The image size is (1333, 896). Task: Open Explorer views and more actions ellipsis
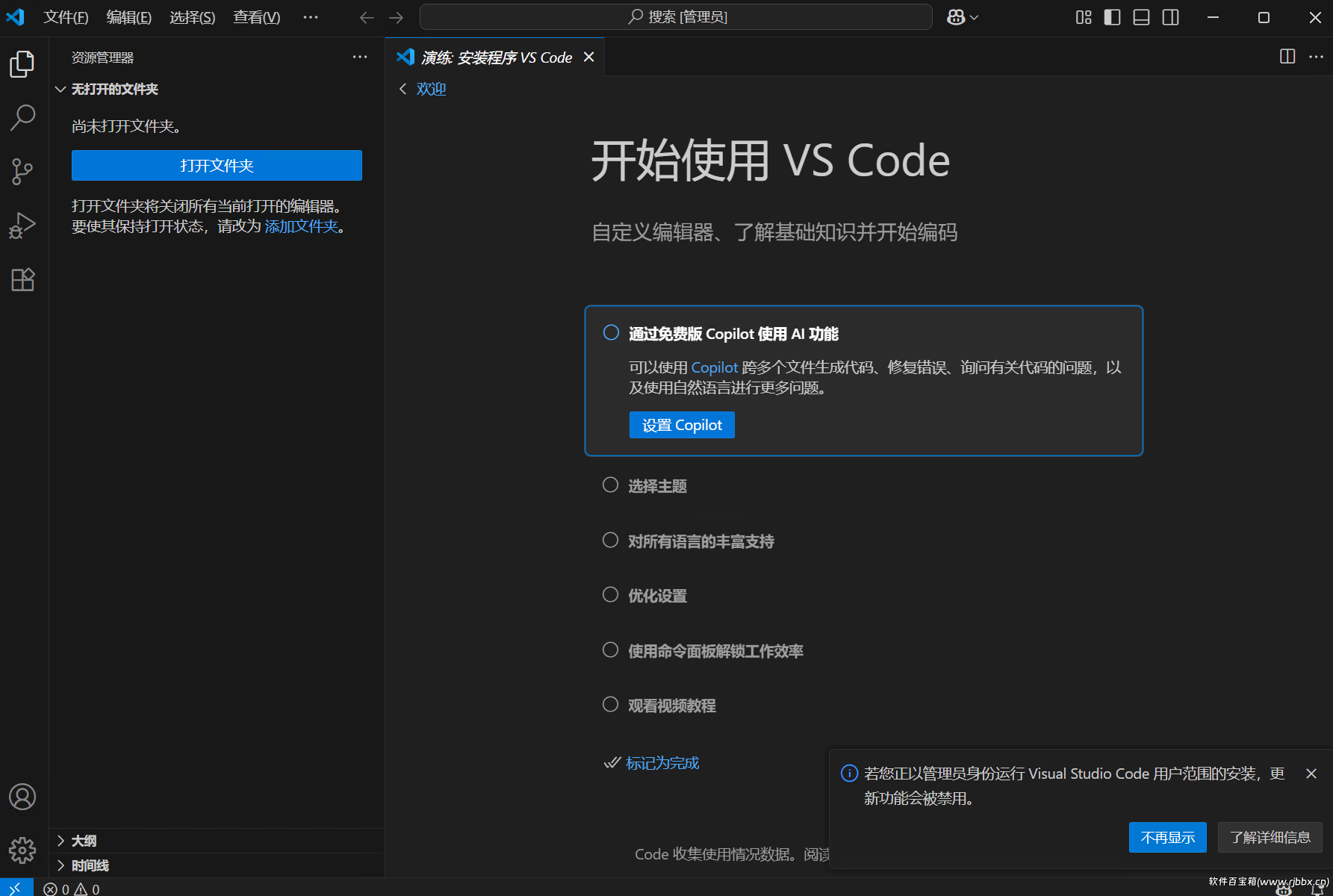click(x=360, y=57)
